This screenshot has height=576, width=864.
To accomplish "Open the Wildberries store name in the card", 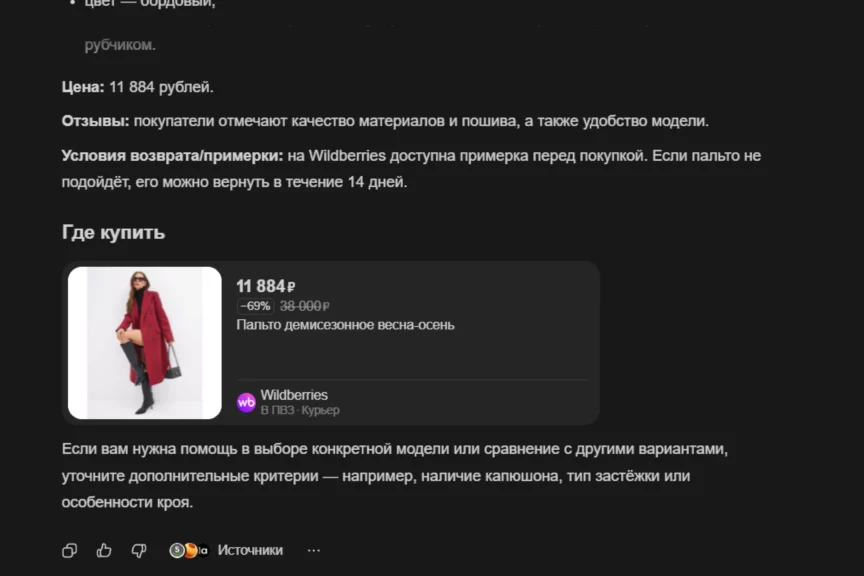I will [294, 395].
